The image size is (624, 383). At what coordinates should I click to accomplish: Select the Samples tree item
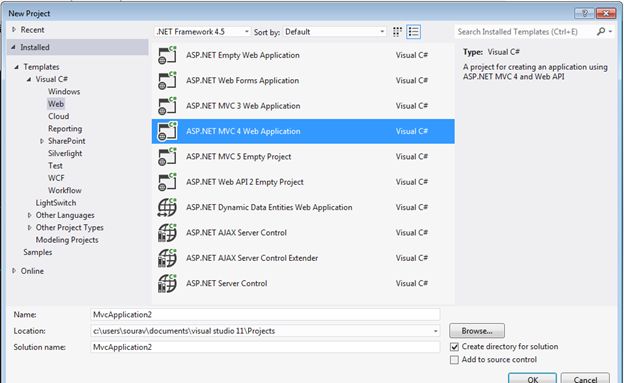pyautogui.click(x=37, y=252)
